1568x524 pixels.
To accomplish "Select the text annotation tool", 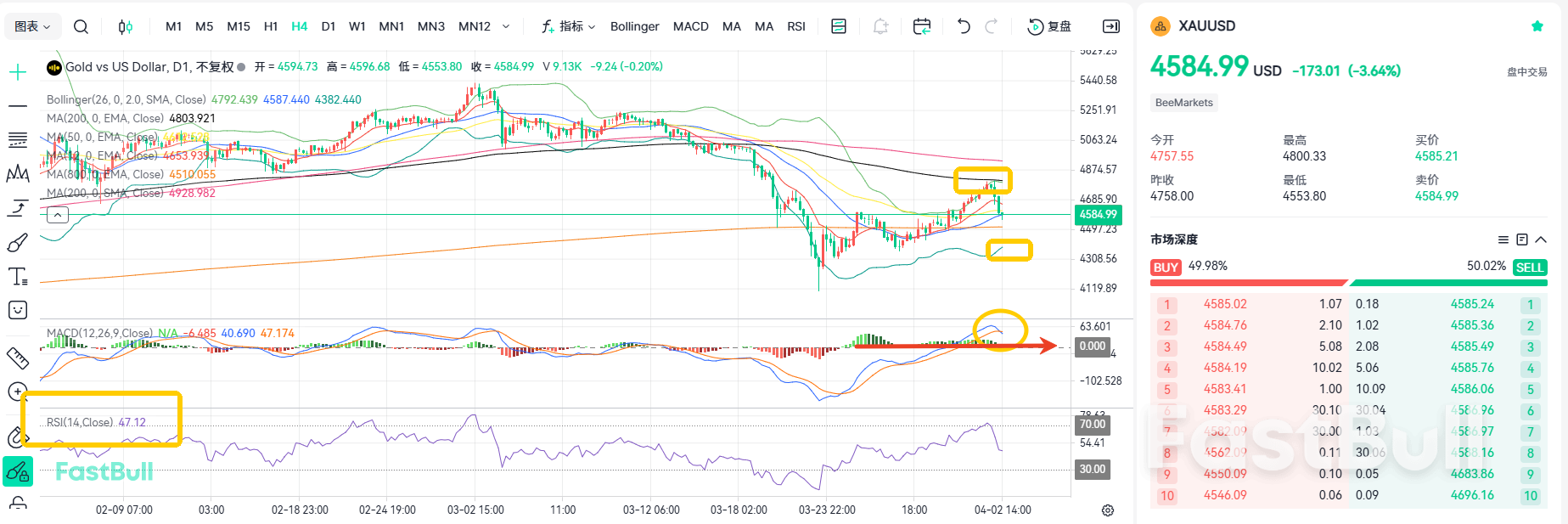I will (18, 276).
